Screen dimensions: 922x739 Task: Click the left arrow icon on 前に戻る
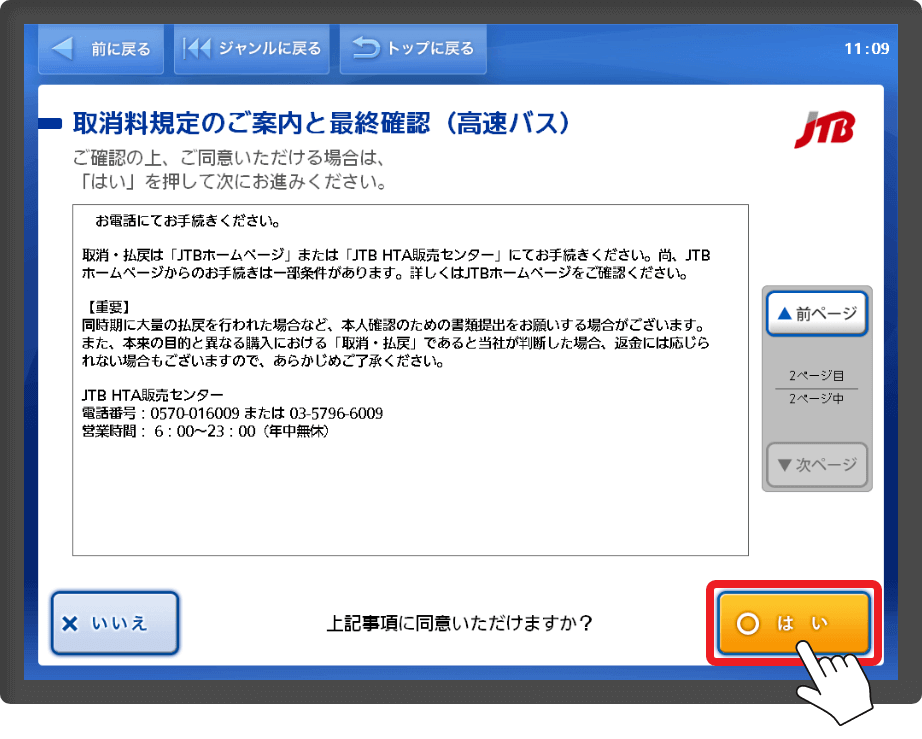(63, 48)
